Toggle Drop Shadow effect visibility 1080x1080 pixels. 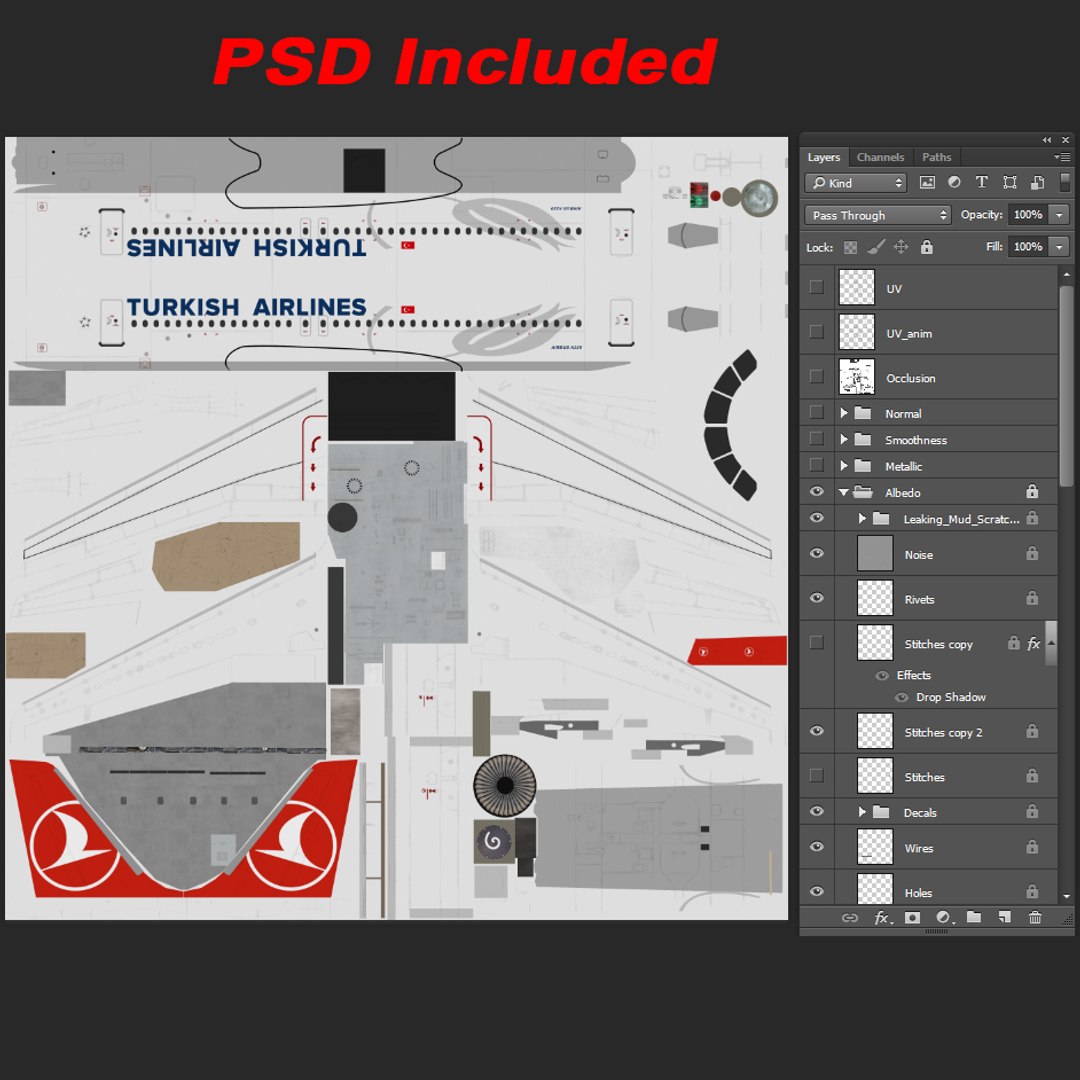901,698
